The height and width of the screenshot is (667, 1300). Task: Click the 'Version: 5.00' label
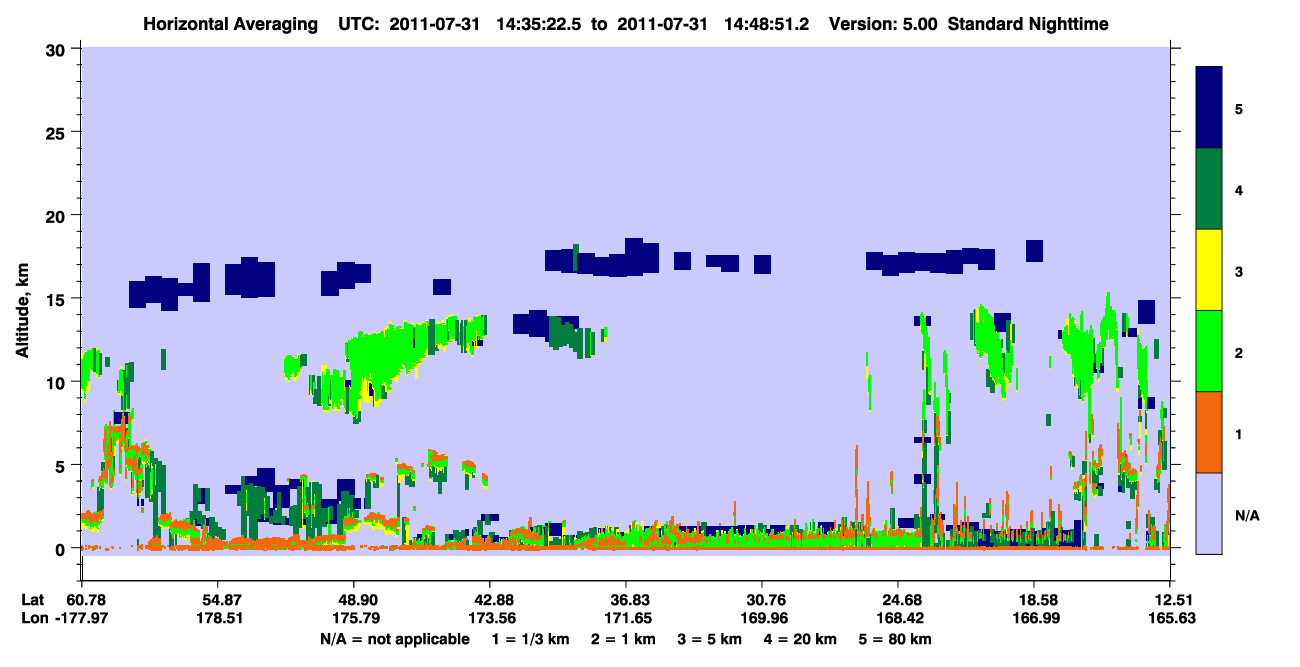(883, 23)
